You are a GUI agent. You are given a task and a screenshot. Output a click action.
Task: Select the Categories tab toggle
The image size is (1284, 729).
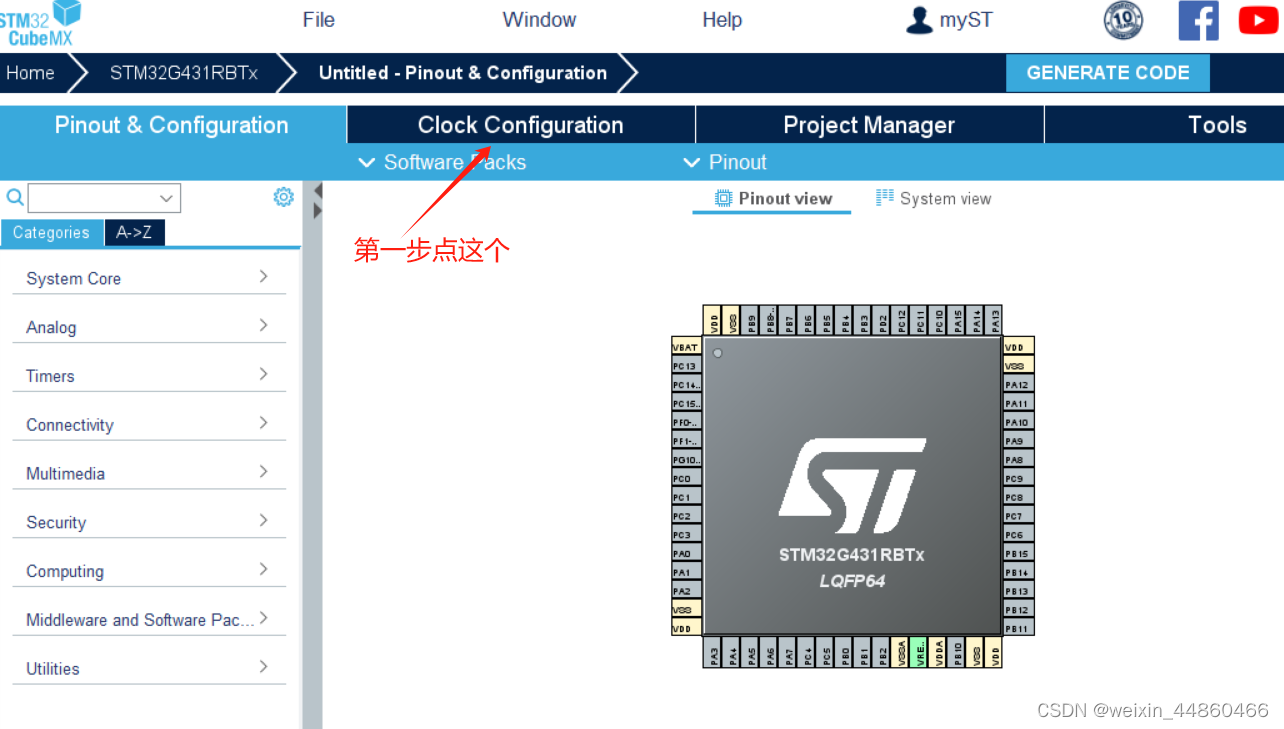52,232
